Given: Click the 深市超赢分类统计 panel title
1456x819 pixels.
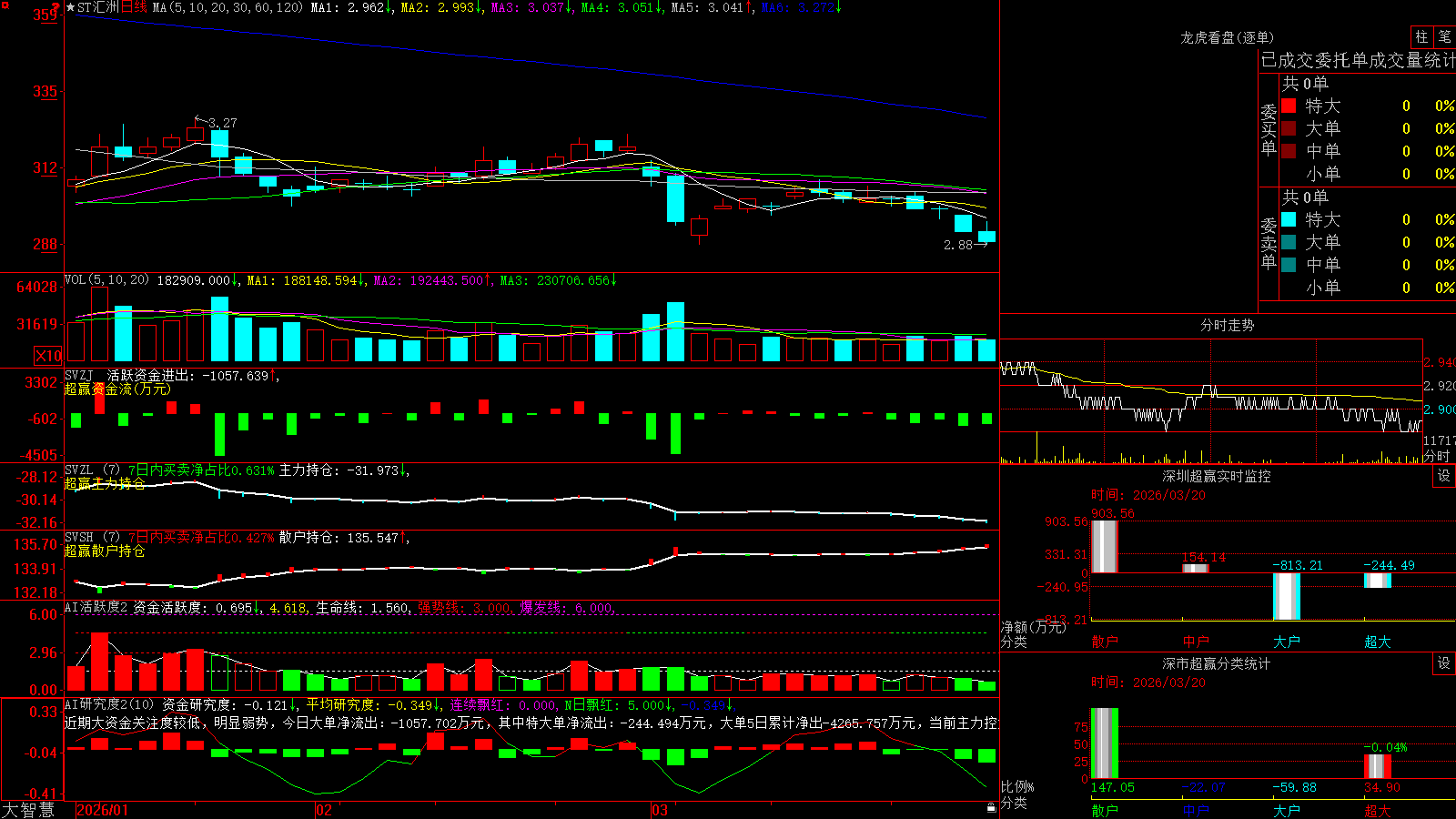Looking at the screenshot, I should [x=1217, y=663].
